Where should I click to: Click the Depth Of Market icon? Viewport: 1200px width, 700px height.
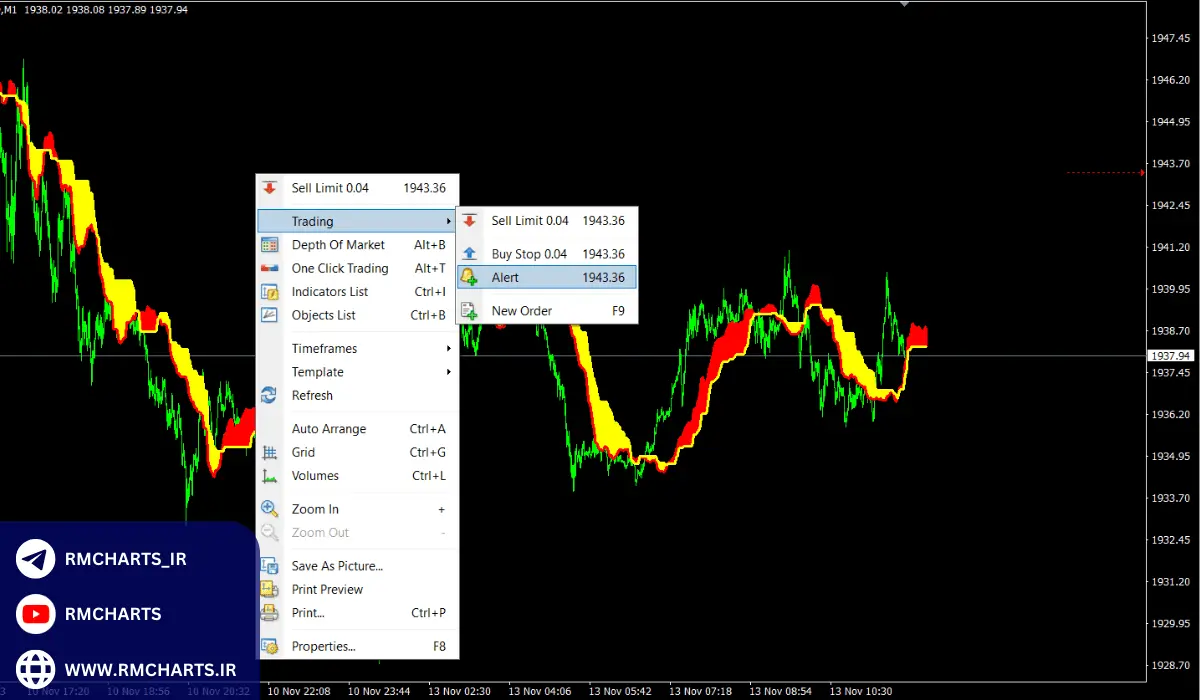click(x=269, y=245)
